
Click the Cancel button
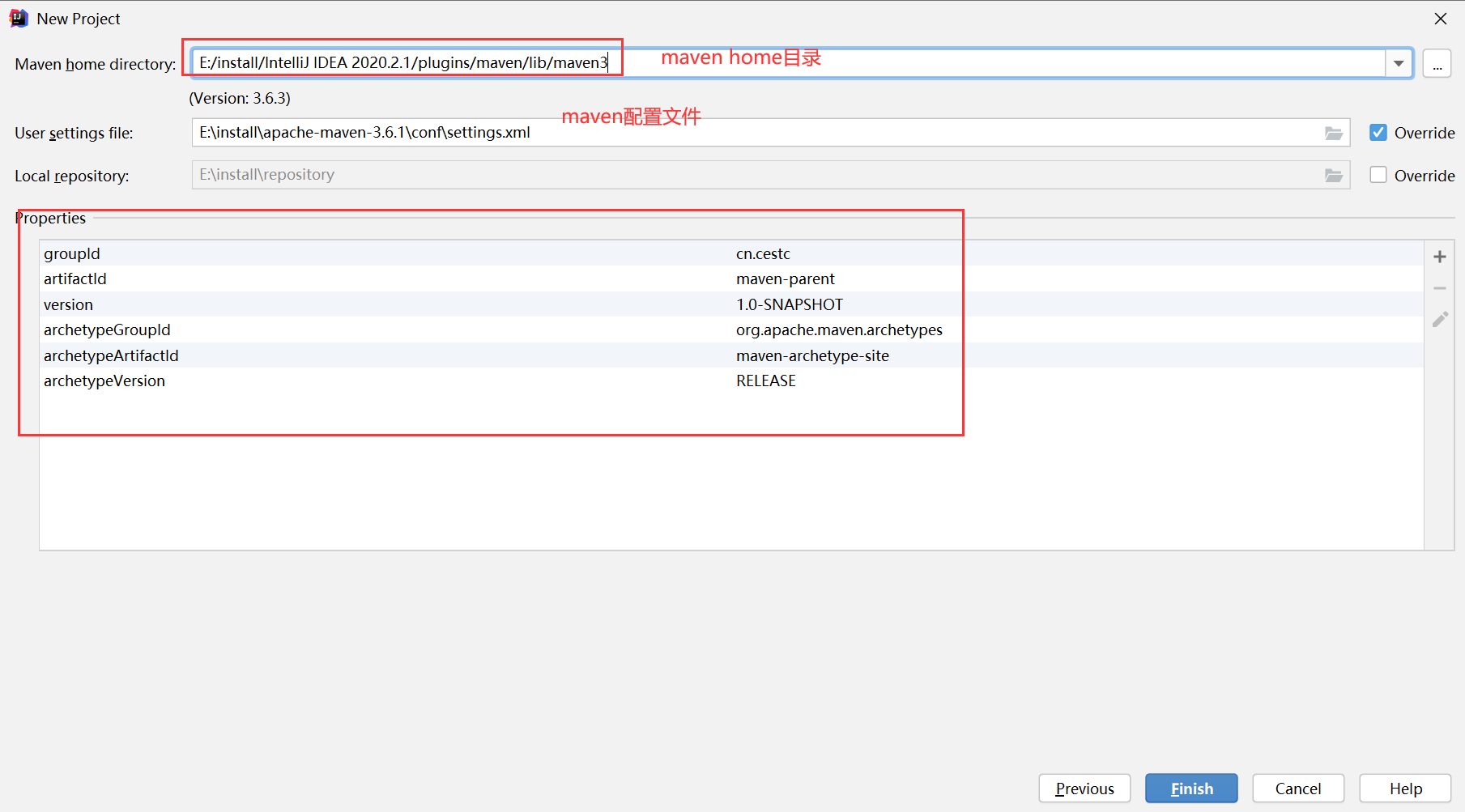click(1298, 789)
